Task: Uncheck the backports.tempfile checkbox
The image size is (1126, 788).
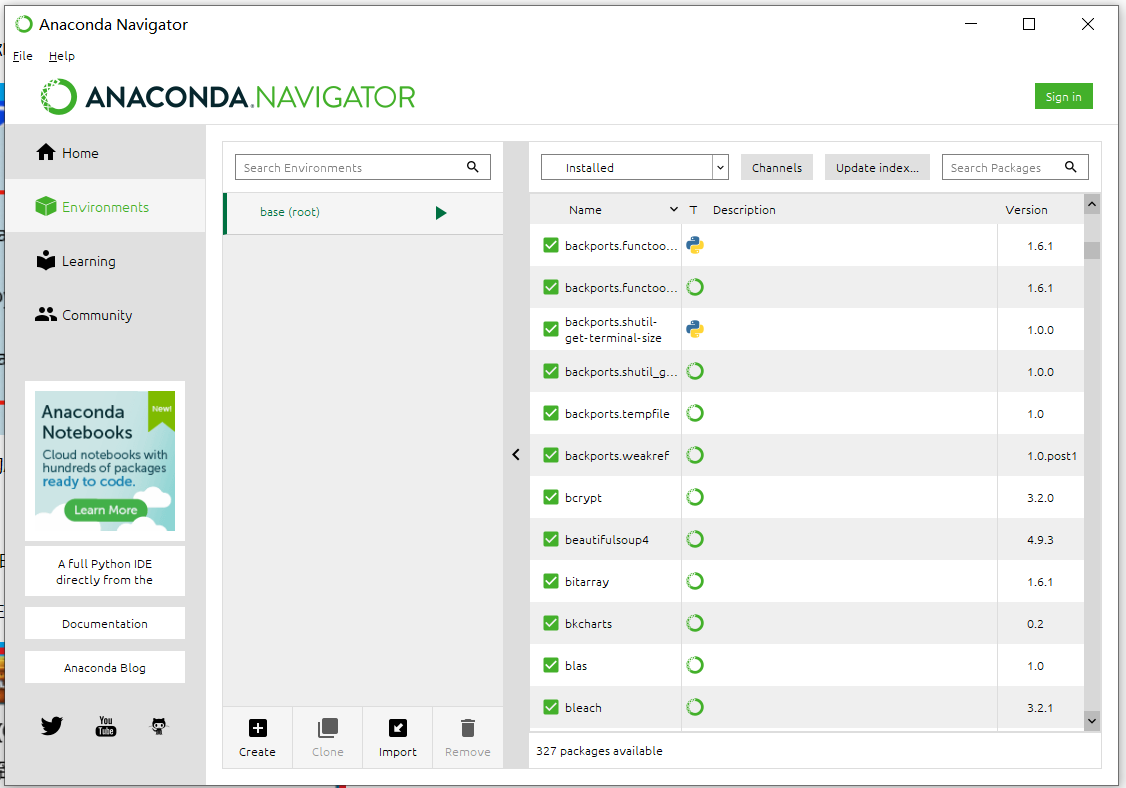Action: click(551, 413)
